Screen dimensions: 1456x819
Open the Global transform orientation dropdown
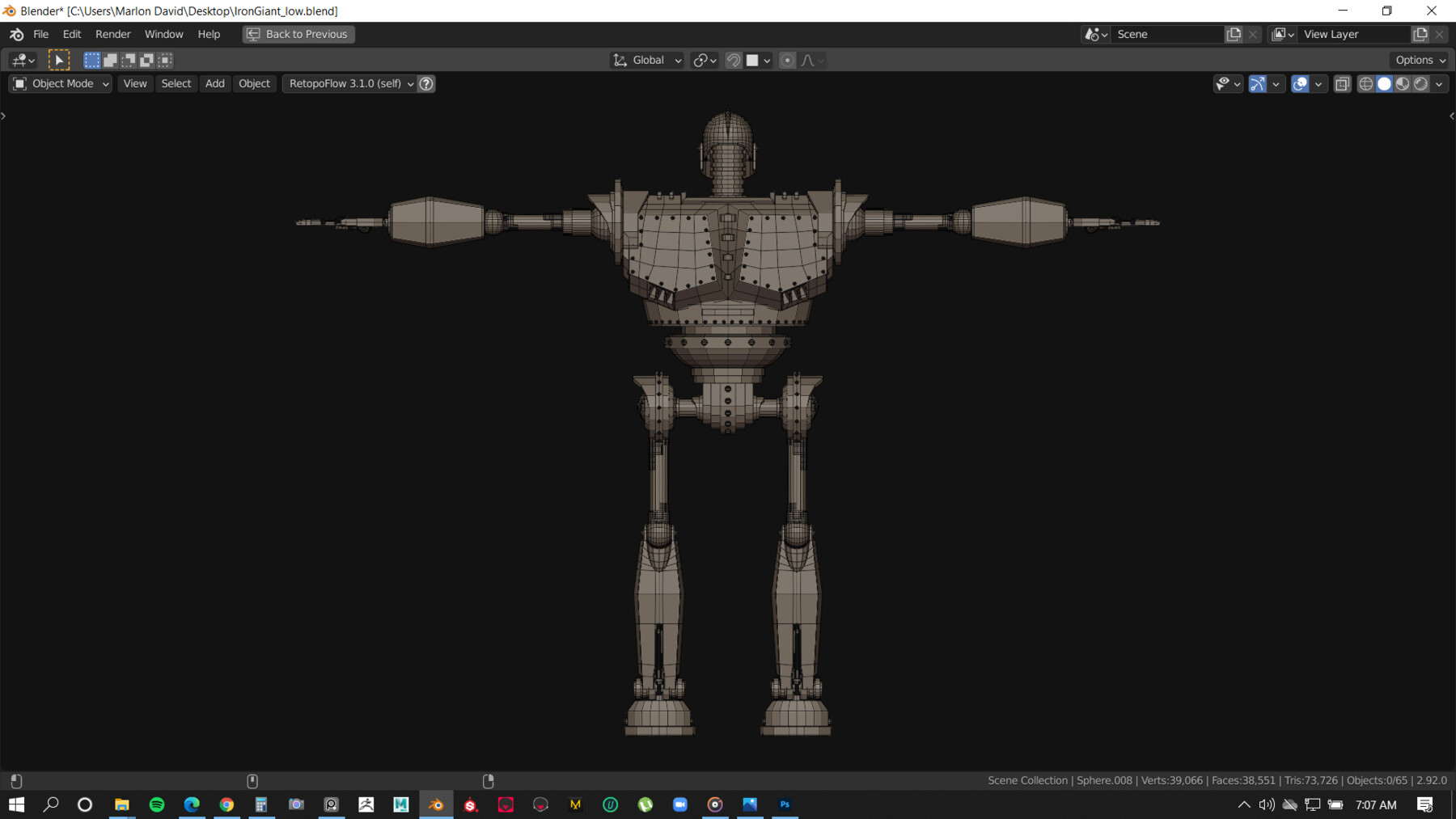pyautogui.click(x=647, y=60)
